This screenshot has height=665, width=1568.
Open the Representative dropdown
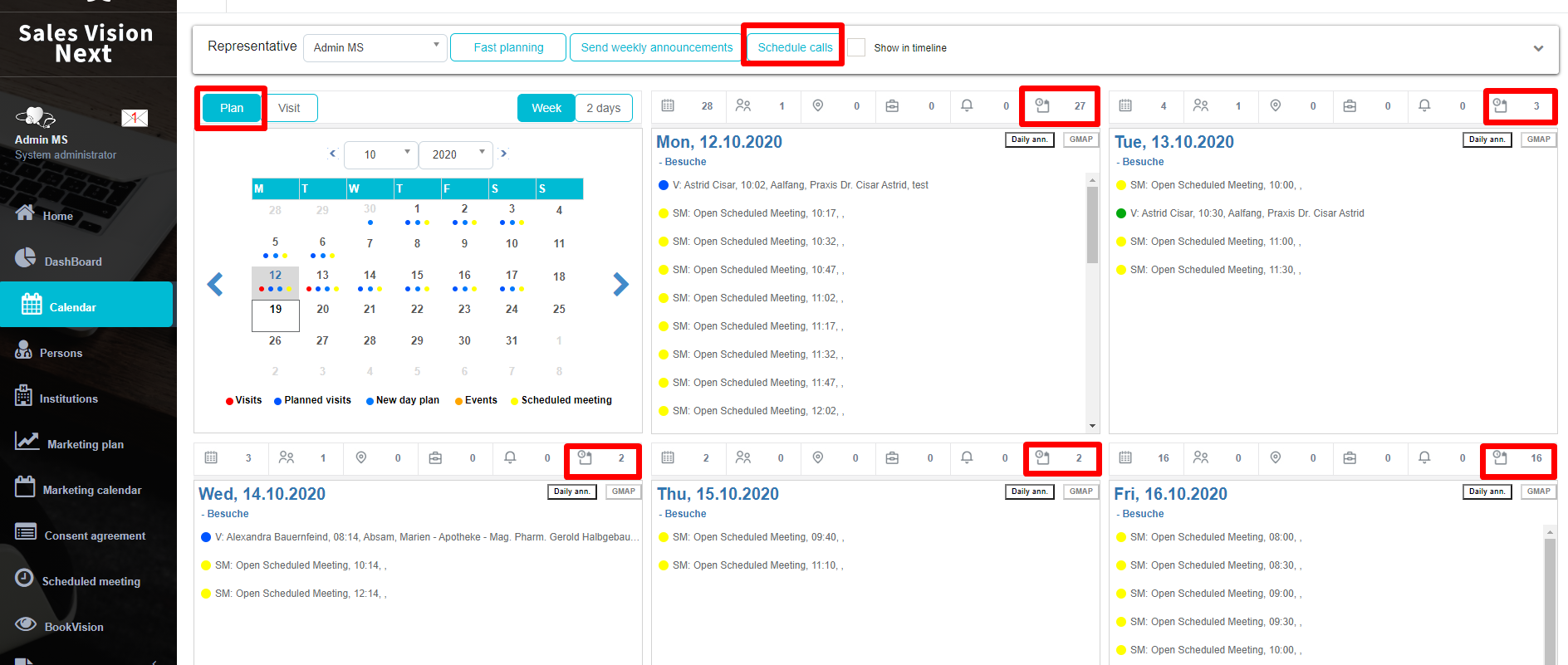click(375, 47)
